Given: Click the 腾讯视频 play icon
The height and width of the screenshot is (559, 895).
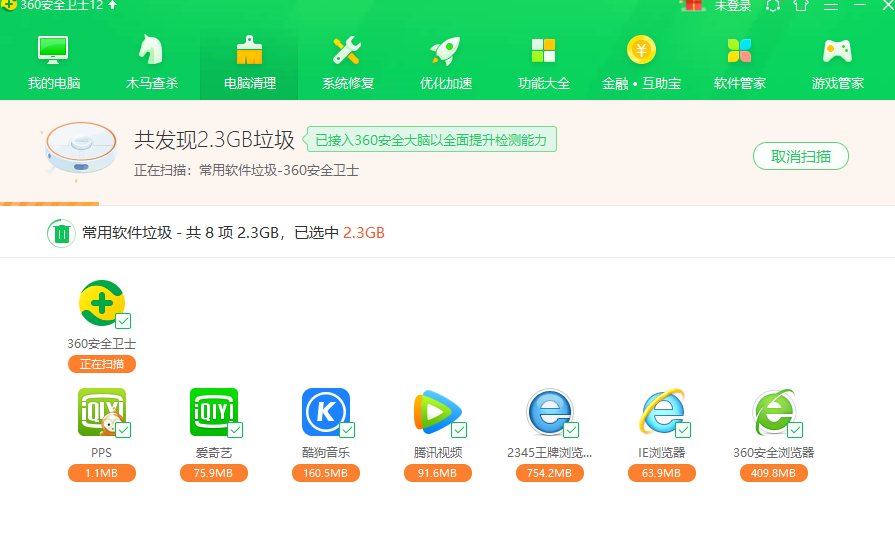Looking at the screenshot, I should click(437, 412).
